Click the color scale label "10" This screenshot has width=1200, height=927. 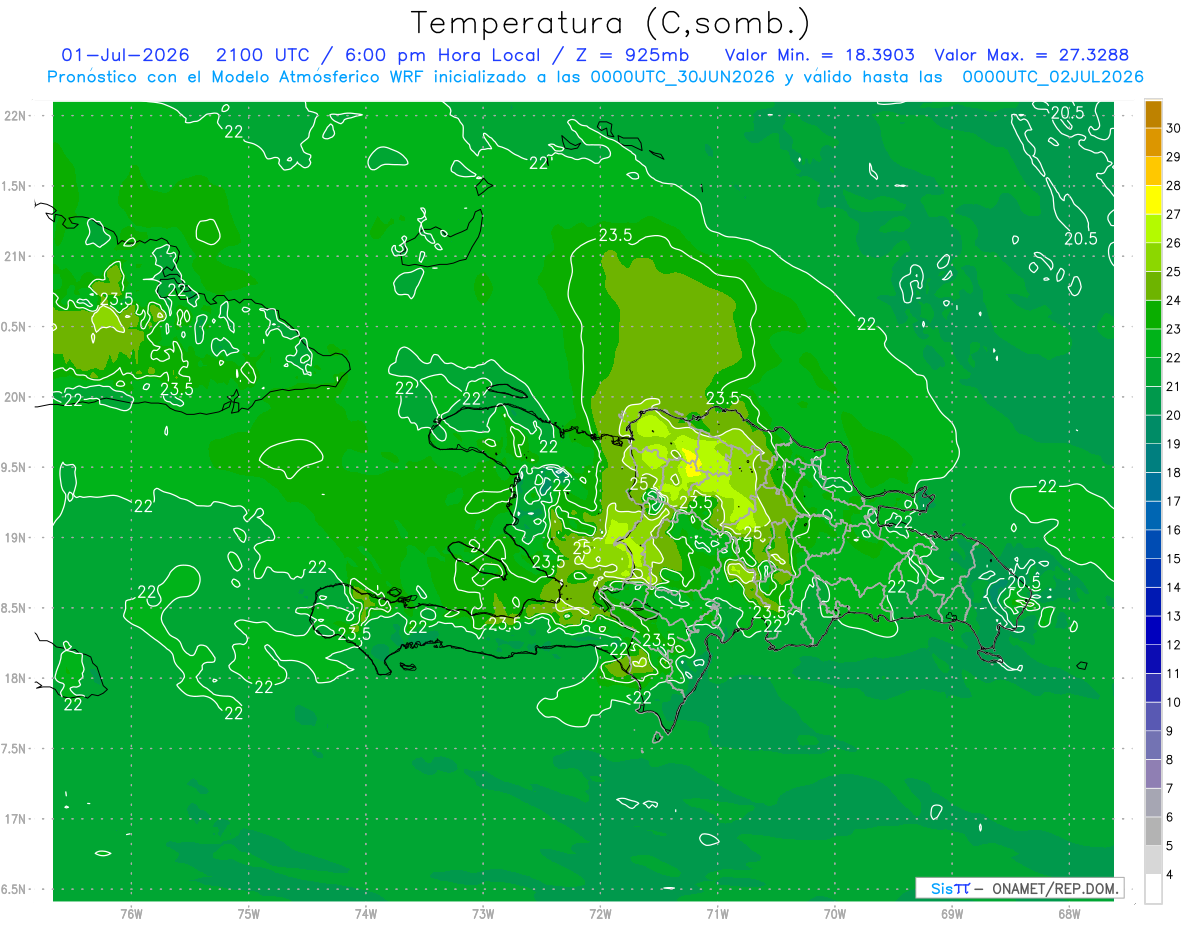1174,702
